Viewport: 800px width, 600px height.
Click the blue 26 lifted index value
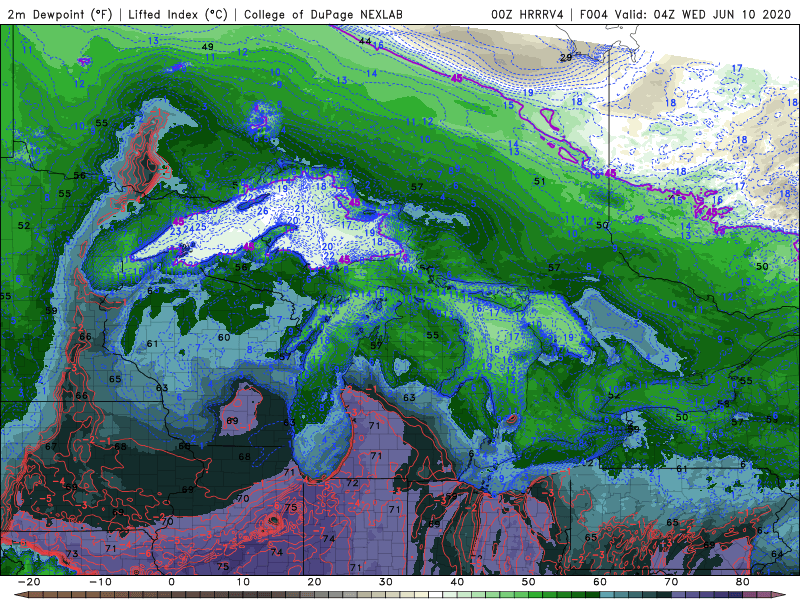[262, 211]
